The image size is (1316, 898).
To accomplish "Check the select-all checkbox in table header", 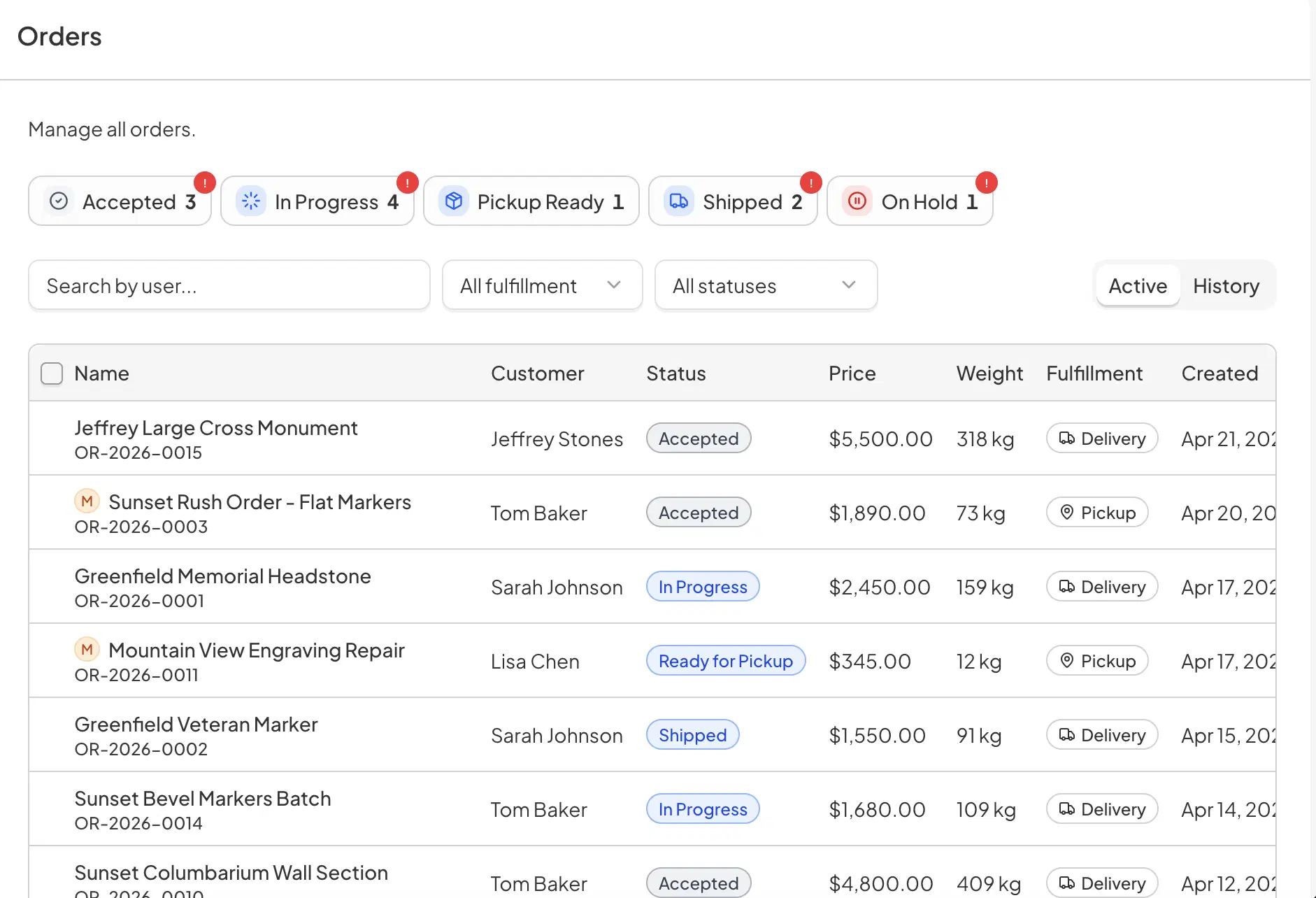I will pyautogui.click(x=52, y=373).
